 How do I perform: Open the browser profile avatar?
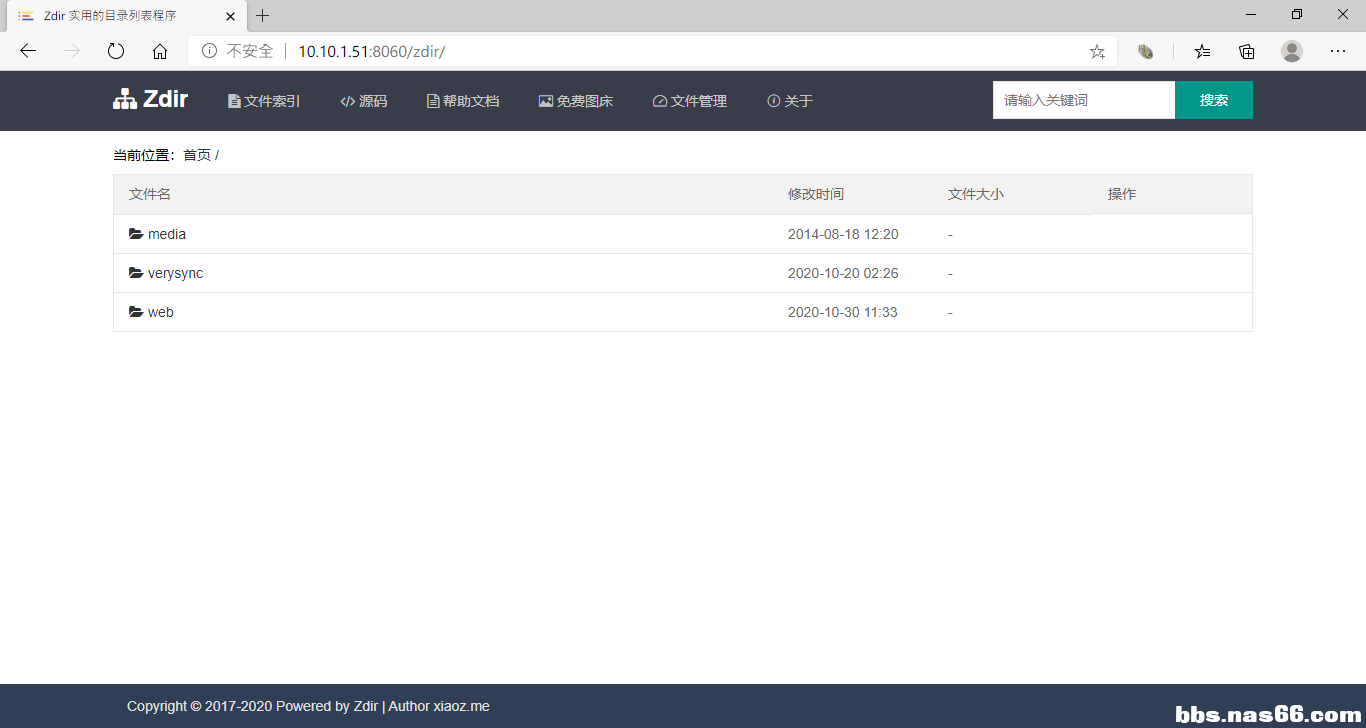pos(1292,51)
